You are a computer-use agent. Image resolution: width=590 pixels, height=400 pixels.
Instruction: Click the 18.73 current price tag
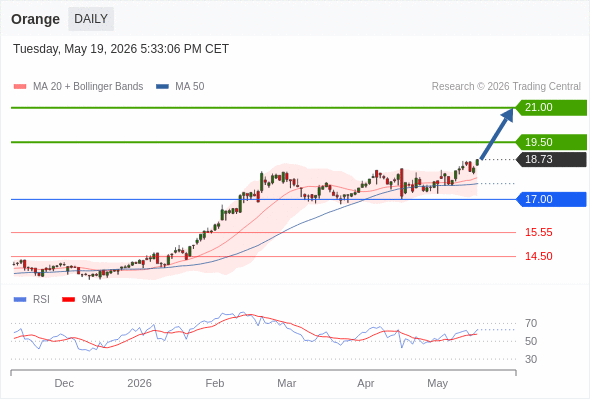(x=551, y=160)
